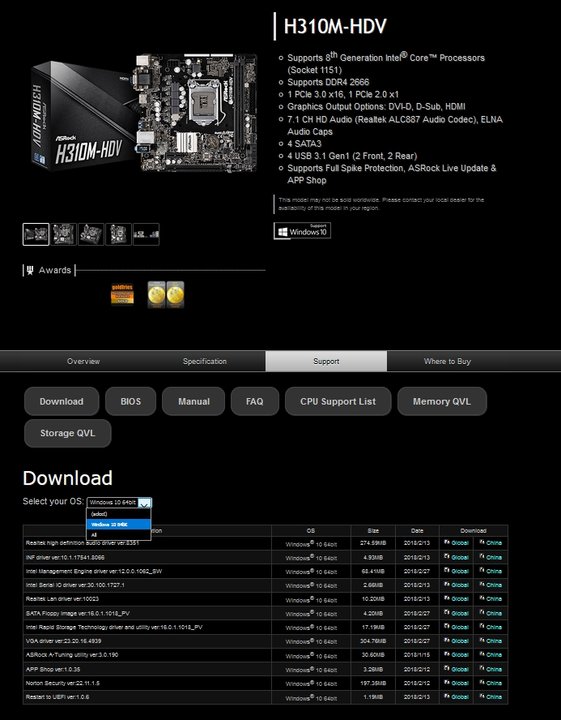
Task: Download INF driver from Global
Action: click(x=457, y=557)
